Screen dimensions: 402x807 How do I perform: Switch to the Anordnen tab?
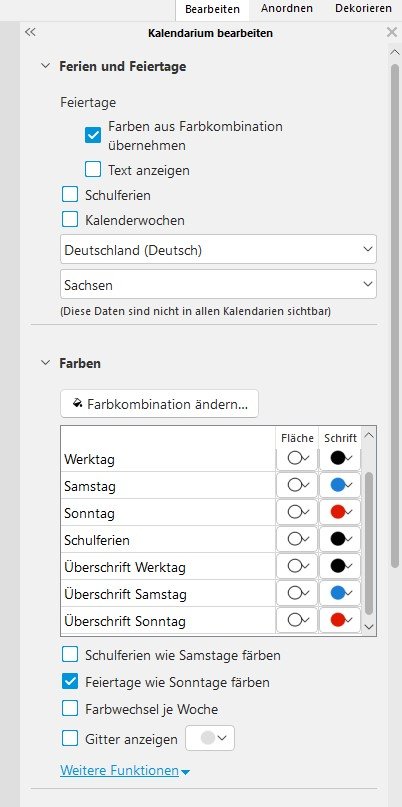[x=287, y=9]
